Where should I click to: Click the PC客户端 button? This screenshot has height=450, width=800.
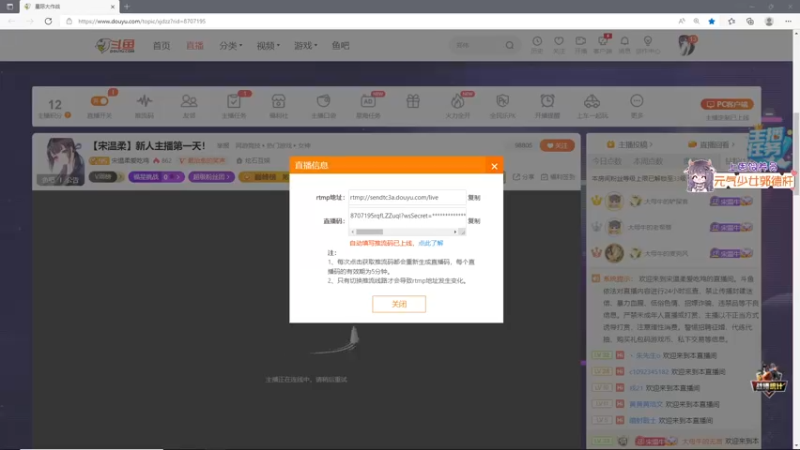tap(727, 104)
